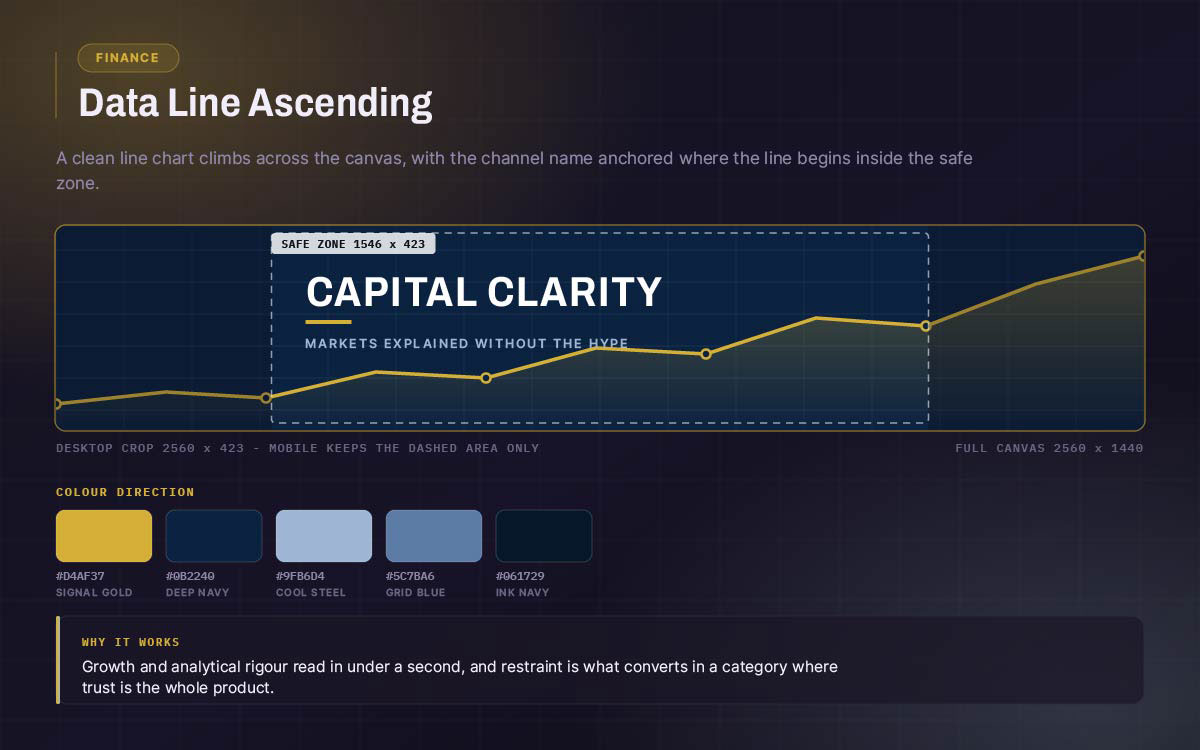This screenshot has height=750, width=1200.
Task: Click the SAFE ZONE 1546 x 423 label
Action: [353, 244]
